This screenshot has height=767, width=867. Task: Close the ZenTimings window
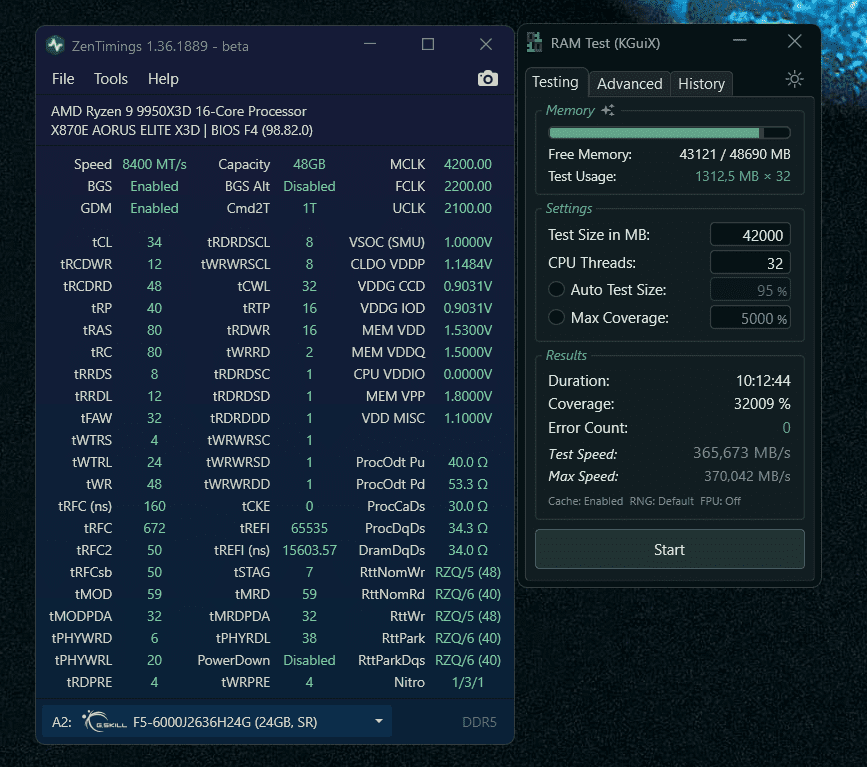[485, 44]
